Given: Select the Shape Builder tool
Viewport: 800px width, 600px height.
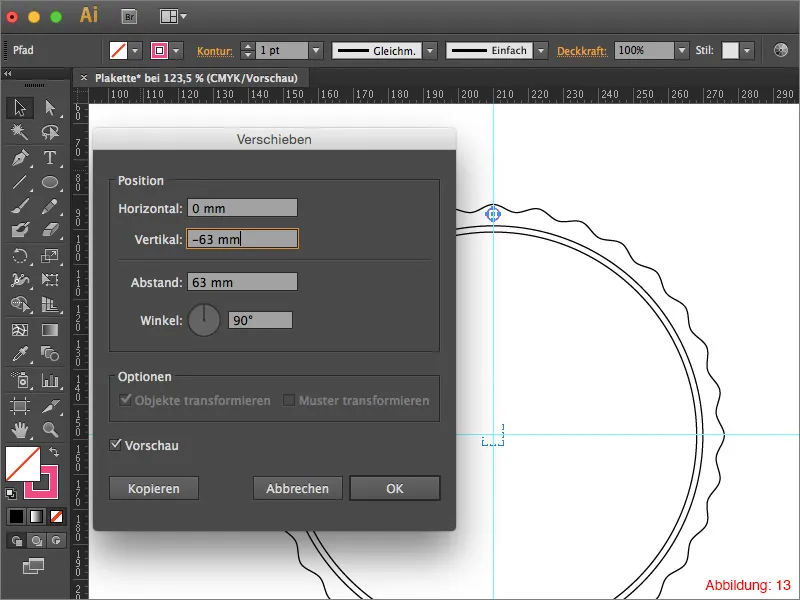Looking at the screenshot, I should point(19,305).
